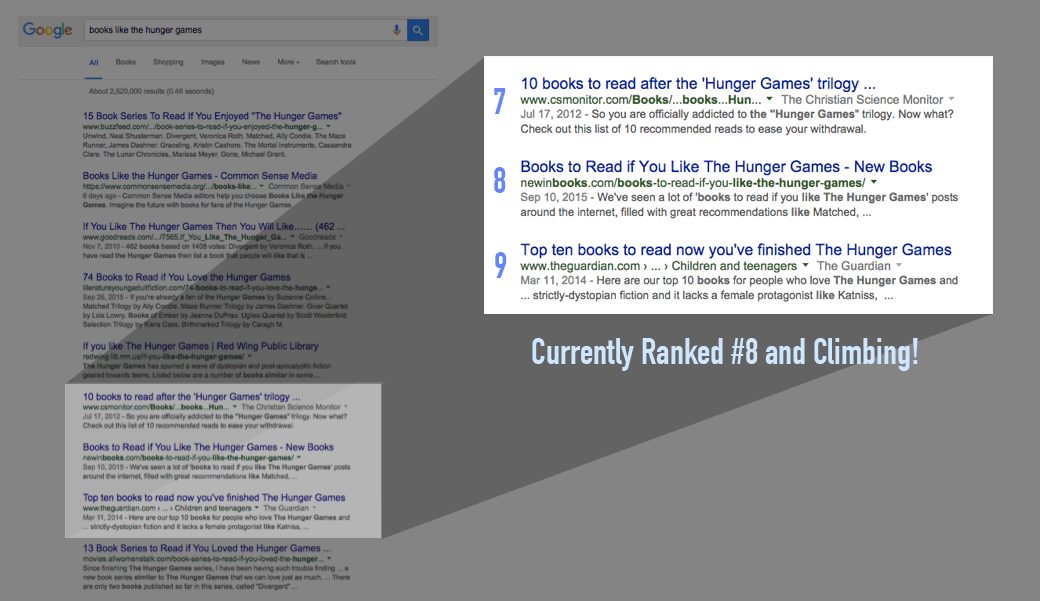Viewport: 1040px width, 601px height.
Task: Click 'The Guardian' gray label in enlarged callout
Action: (854, 266)
